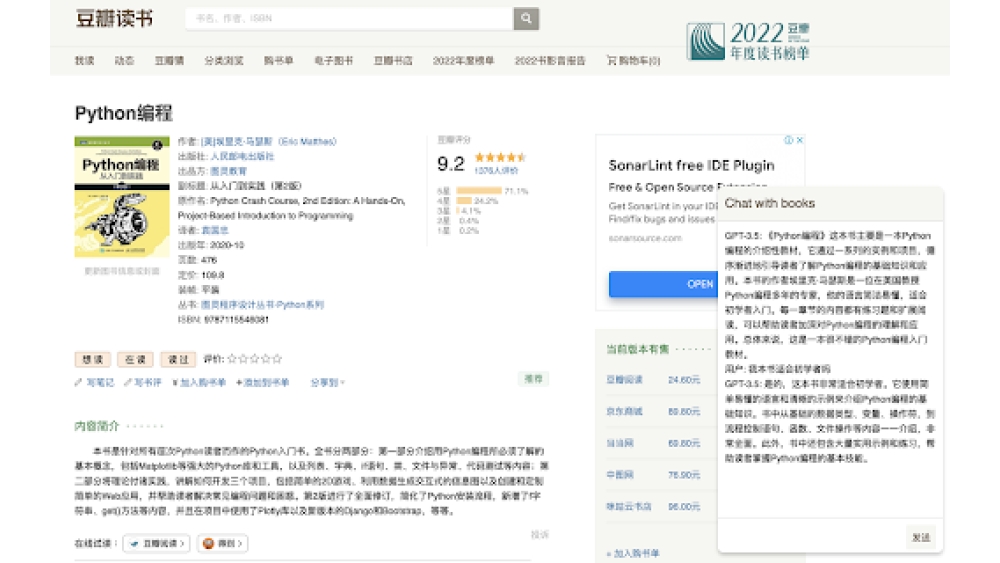Click the 98.00元 bookstore seller link

point(629,506)
